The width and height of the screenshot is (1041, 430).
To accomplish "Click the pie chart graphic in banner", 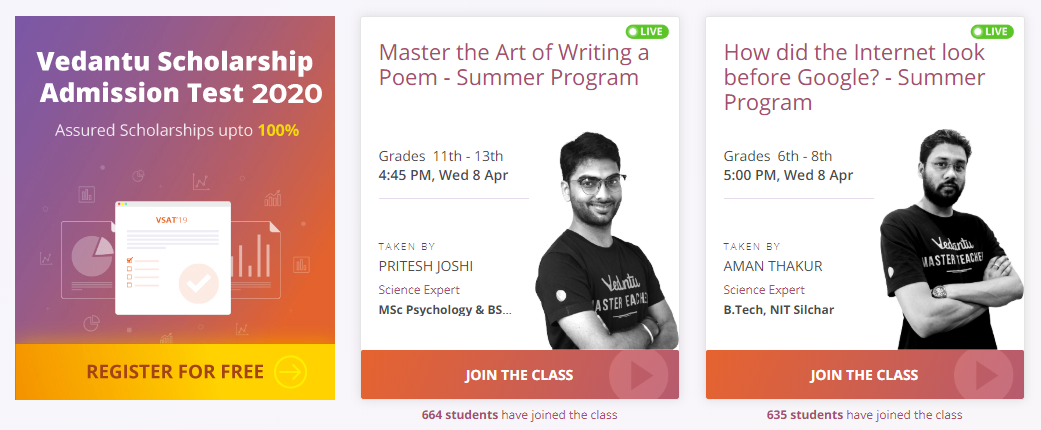I will 92,257.
